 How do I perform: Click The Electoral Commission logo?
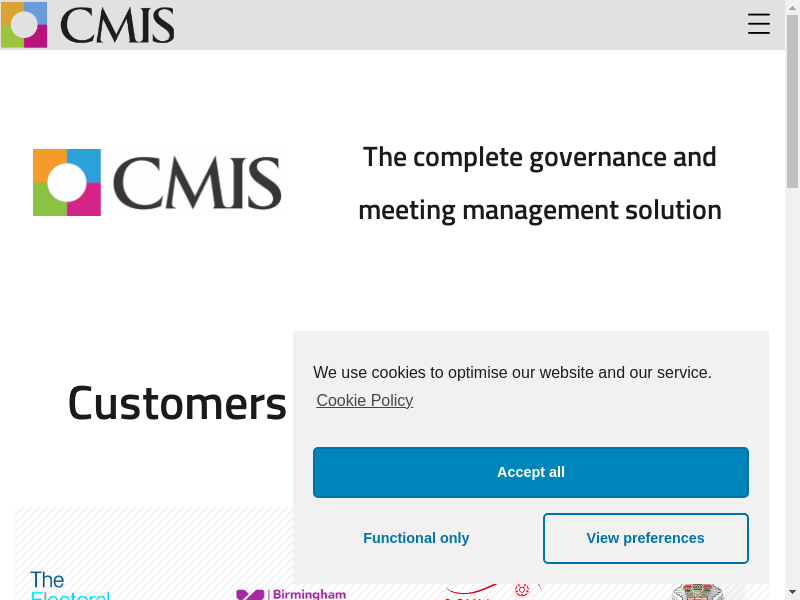click(x=69, y=587)
